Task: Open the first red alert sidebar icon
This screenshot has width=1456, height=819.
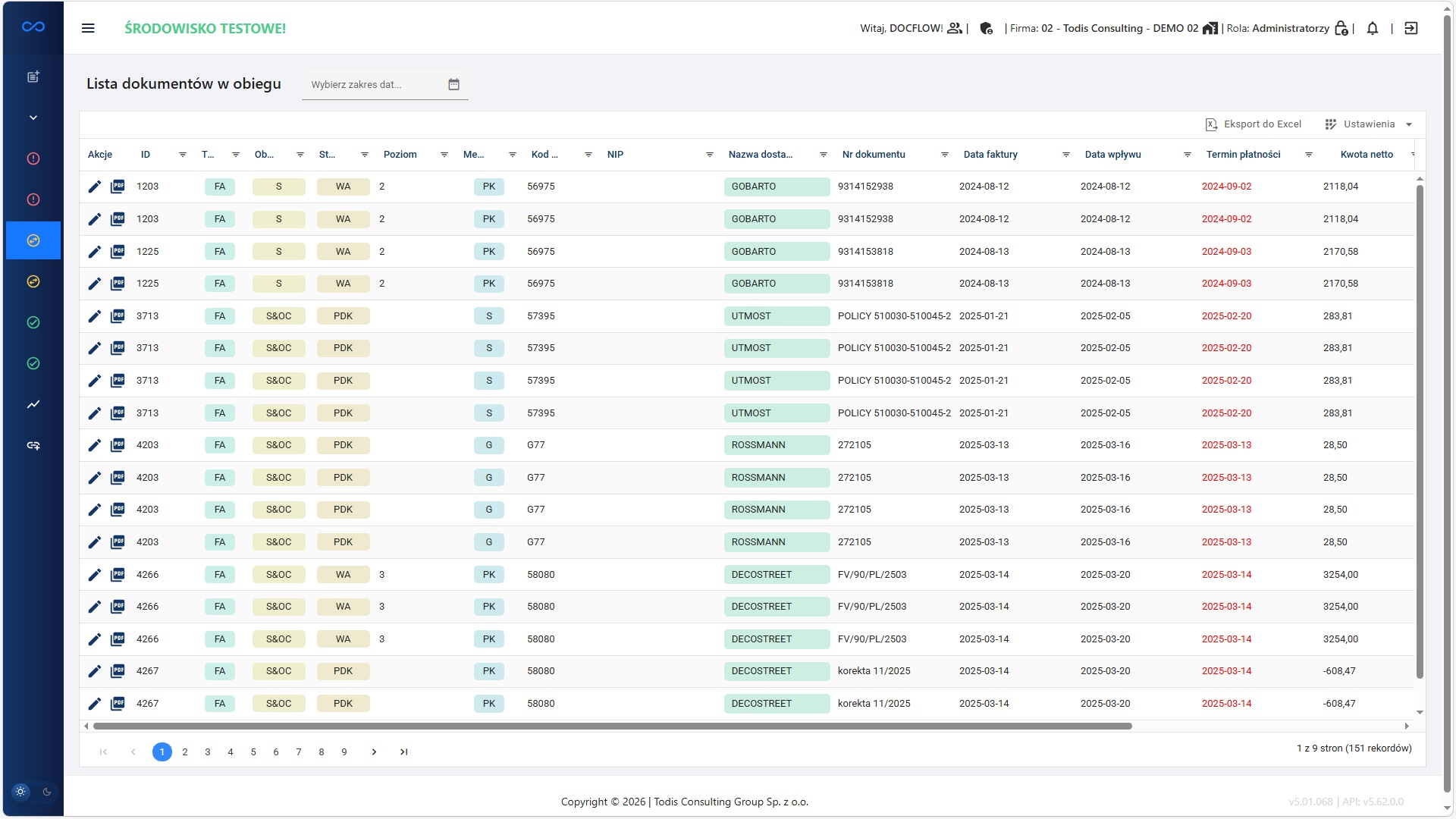Action: point(33,158)
